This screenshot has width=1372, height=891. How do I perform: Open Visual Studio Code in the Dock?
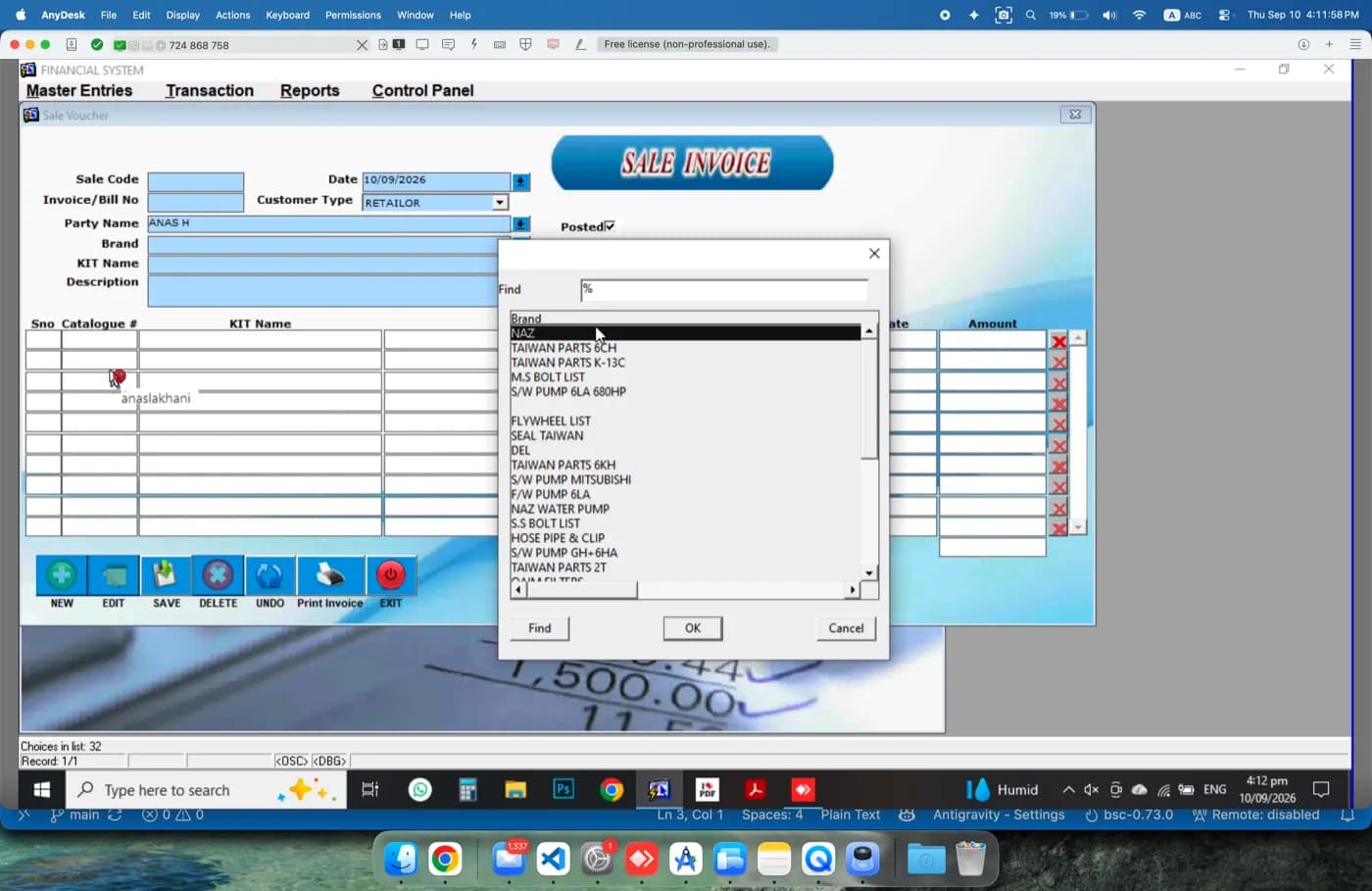pos(554,860)
